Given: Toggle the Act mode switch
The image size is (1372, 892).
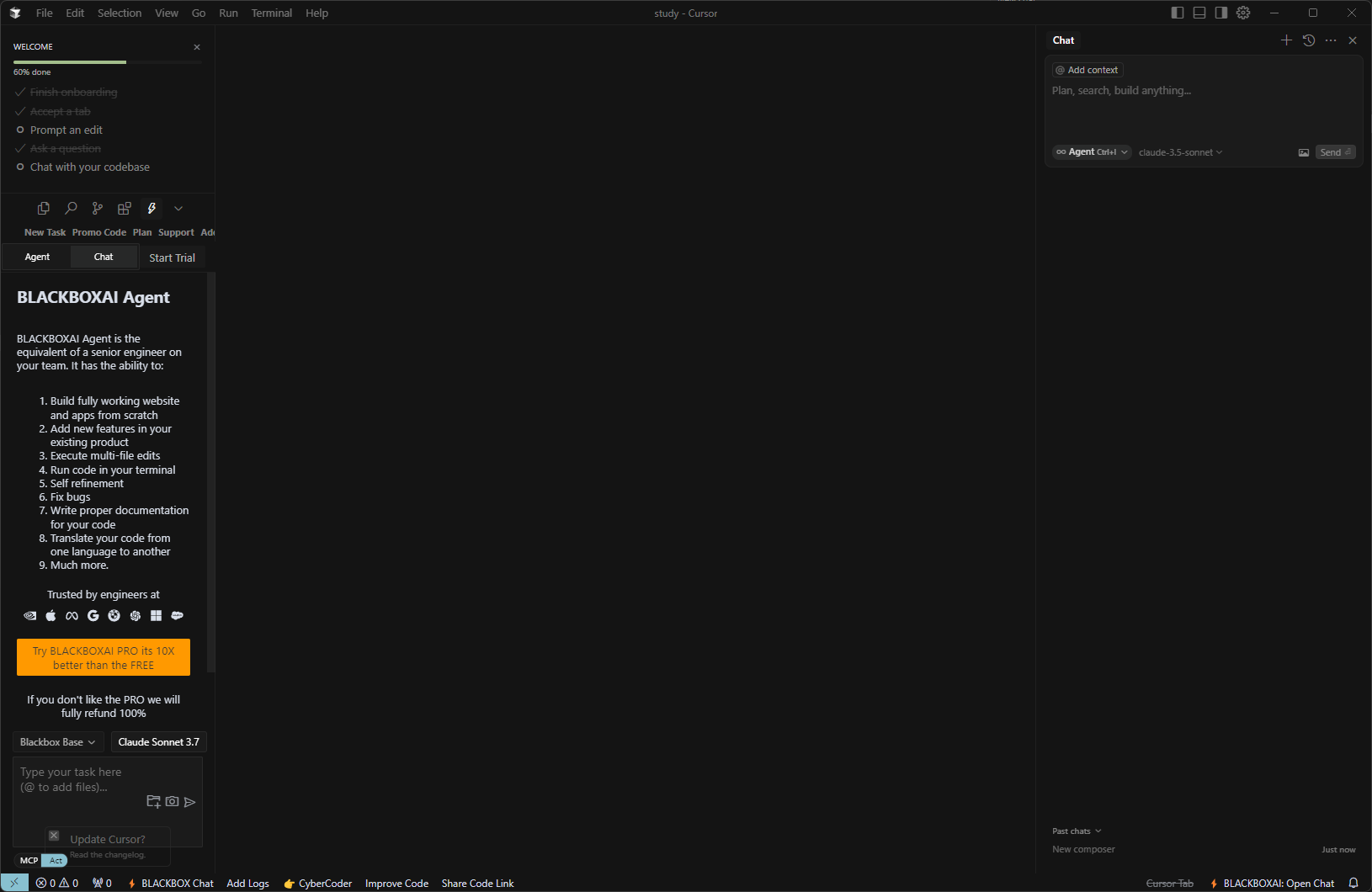Looking at the screenshot, I should (x=56, y=860).
